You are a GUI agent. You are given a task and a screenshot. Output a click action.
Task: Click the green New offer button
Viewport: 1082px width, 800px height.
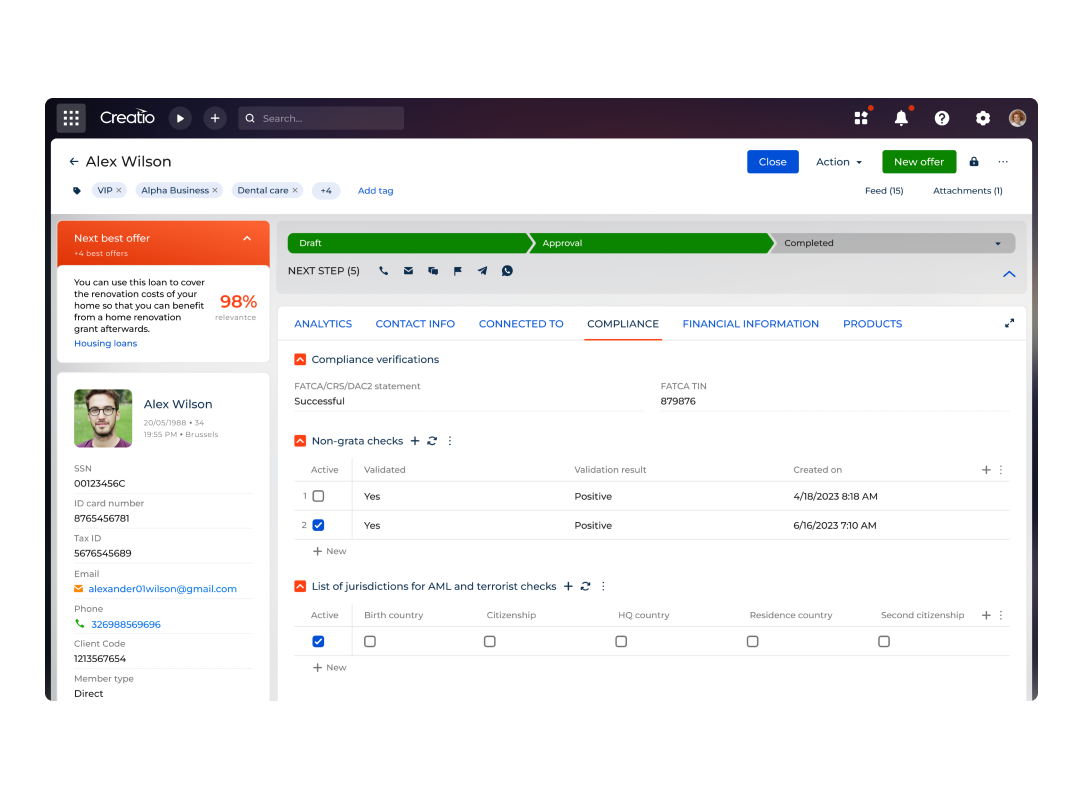point(918,162)
